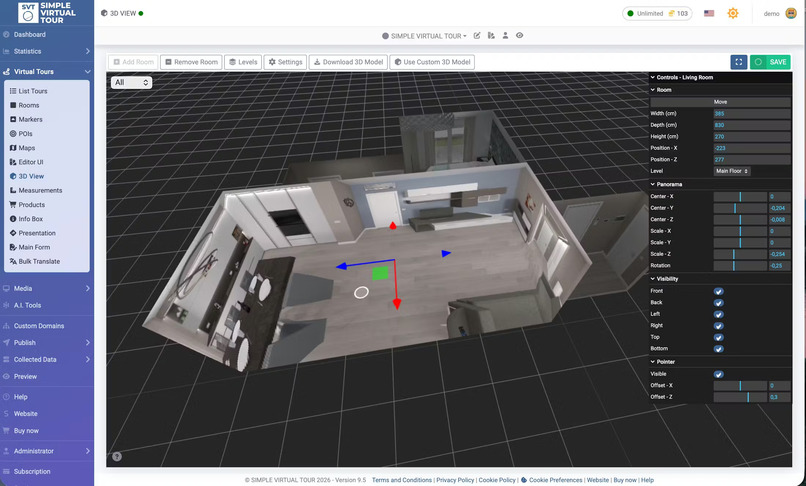Open List Tours in the sidebar

coord(33,91)
